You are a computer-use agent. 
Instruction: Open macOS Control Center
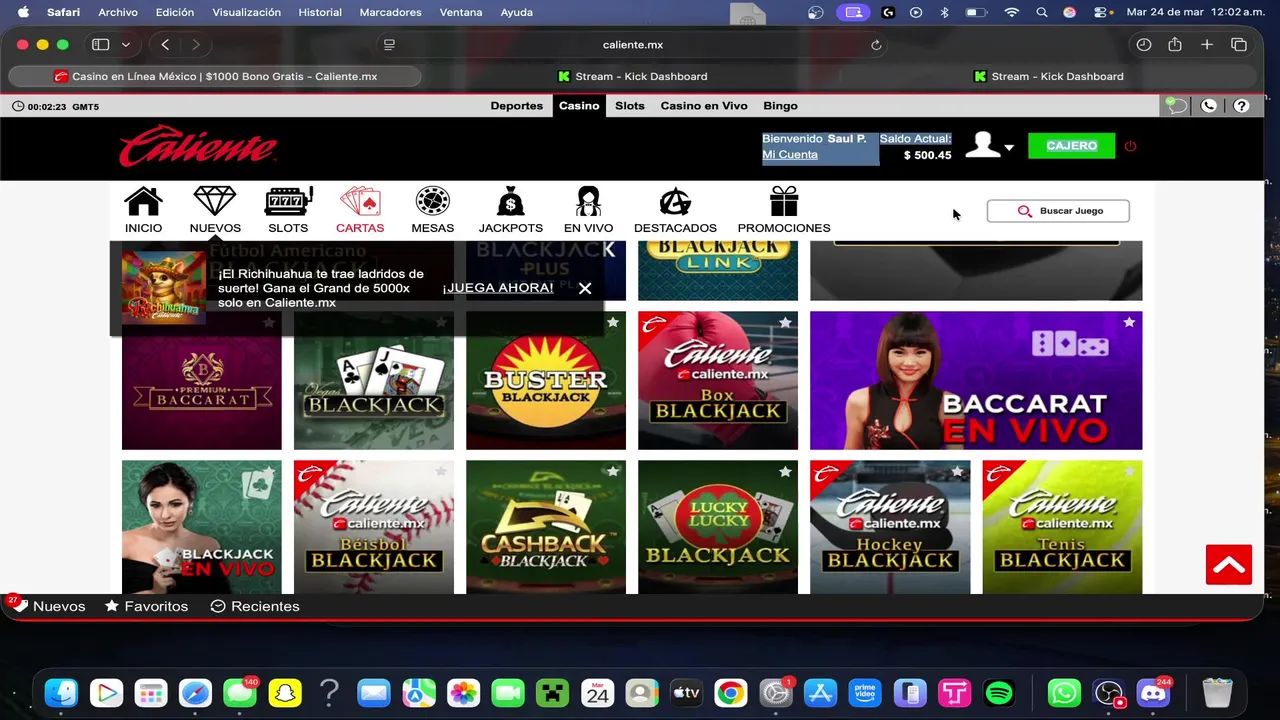[1101, 12]
